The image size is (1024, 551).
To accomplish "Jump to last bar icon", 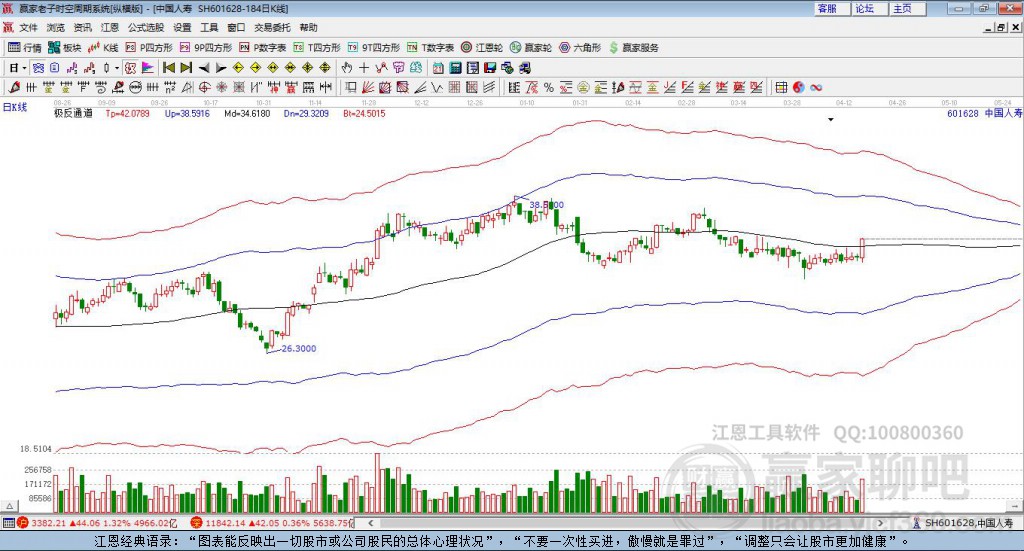I will (x=186, y=68).
